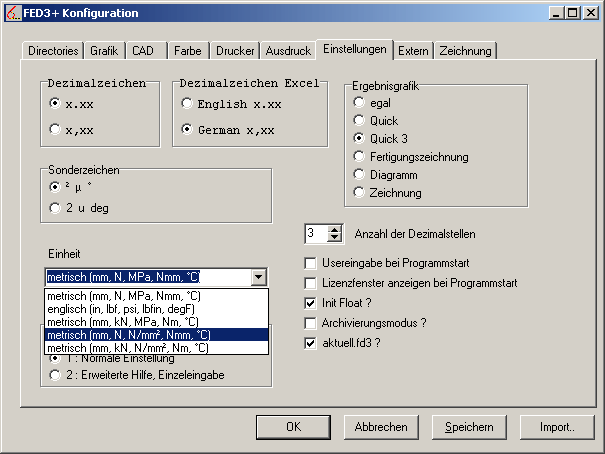Image resolution: width=605 pixels, height=454 pixels.
Task: Click the decimal places number field
Action: click(x=314, y=234)
